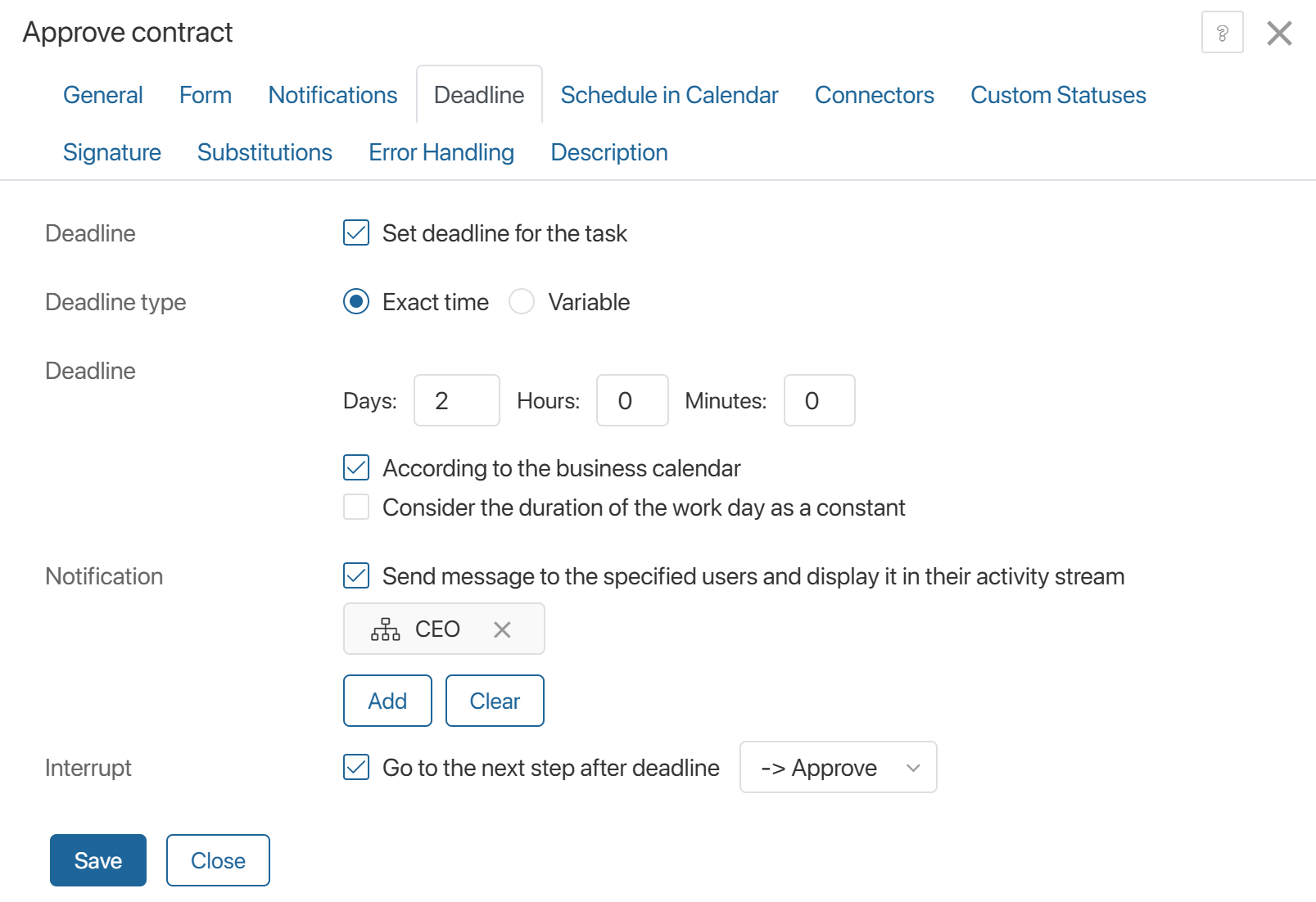Open the Custom Statuses tab
1316x902 pixels.
1058,95
